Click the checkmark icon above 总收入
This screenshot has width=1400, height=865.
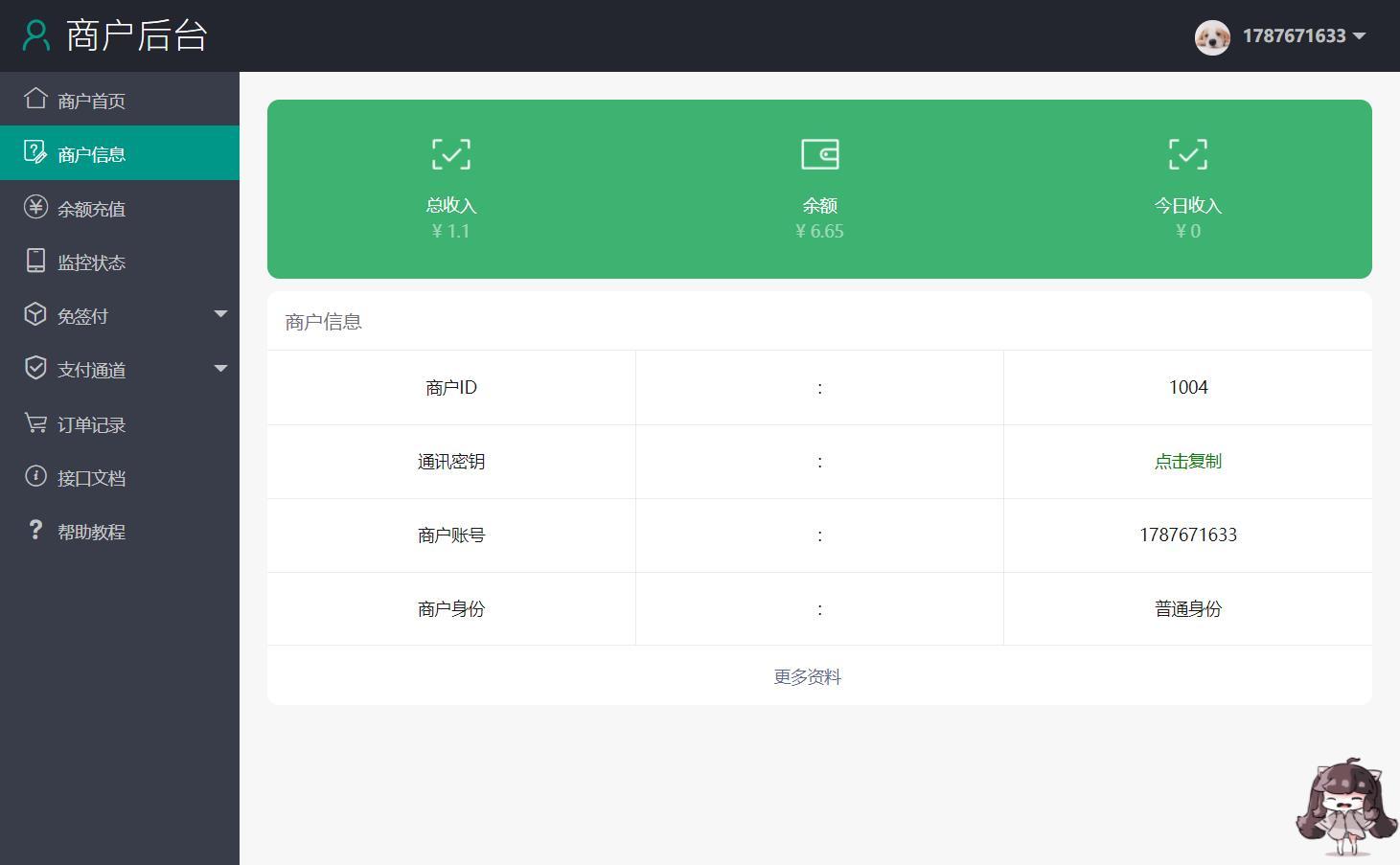[x=451, y=154]
